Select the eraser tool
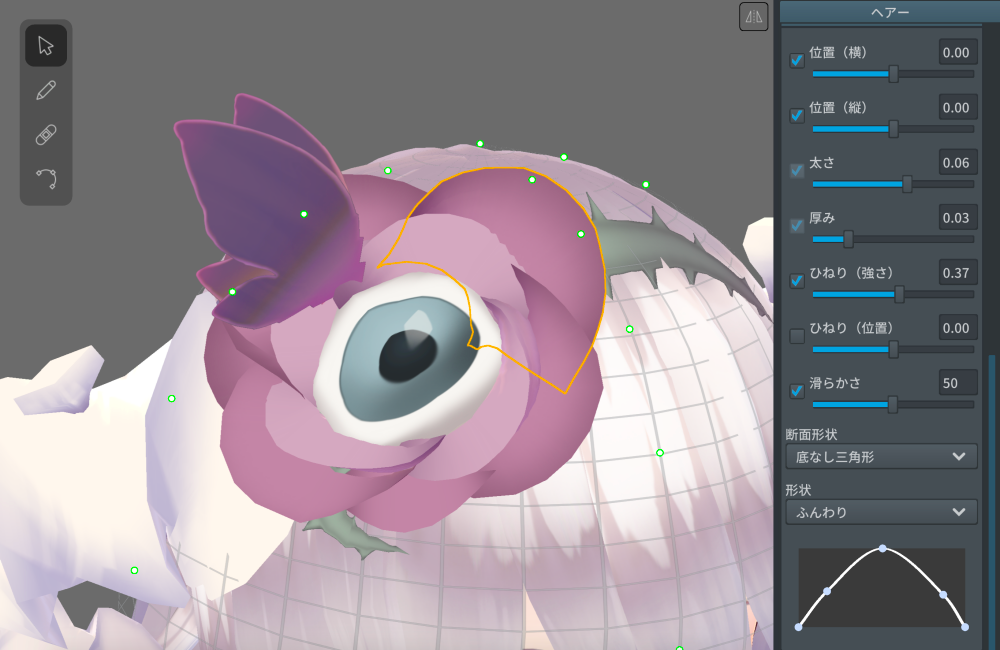Viewport: 1000px width, 650px height. (x=46, y=135)
